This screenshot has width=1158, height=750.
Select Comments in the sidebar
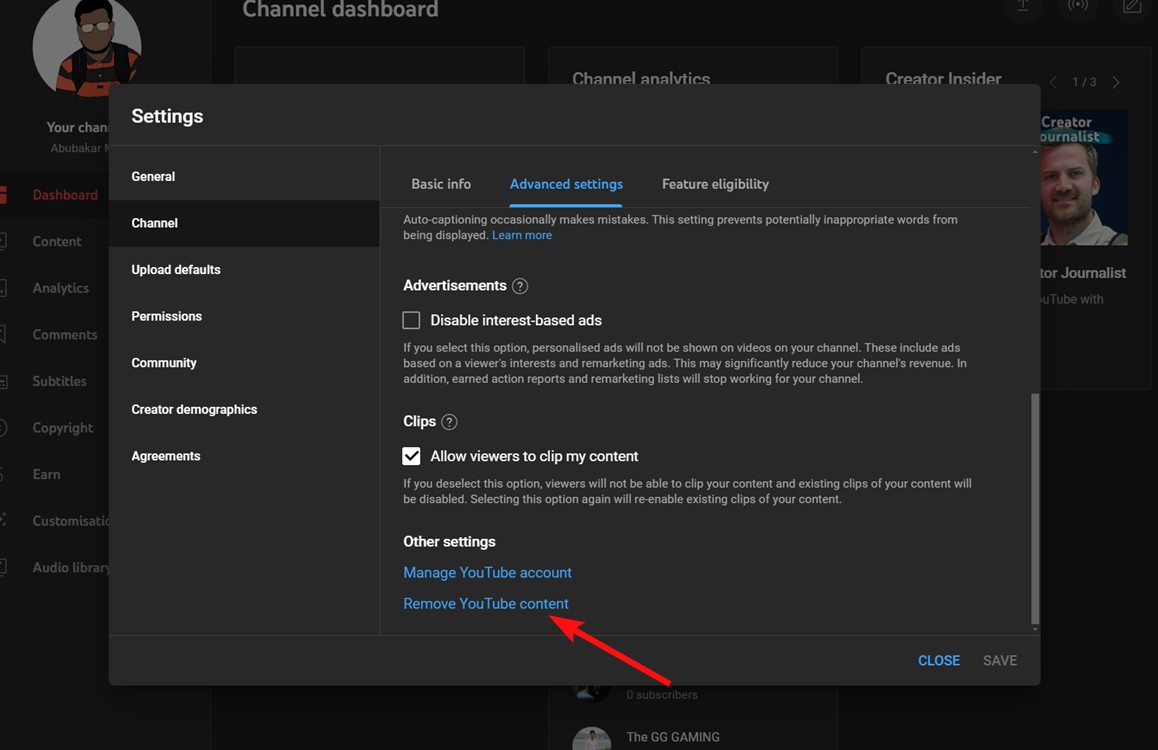[64, 334]
